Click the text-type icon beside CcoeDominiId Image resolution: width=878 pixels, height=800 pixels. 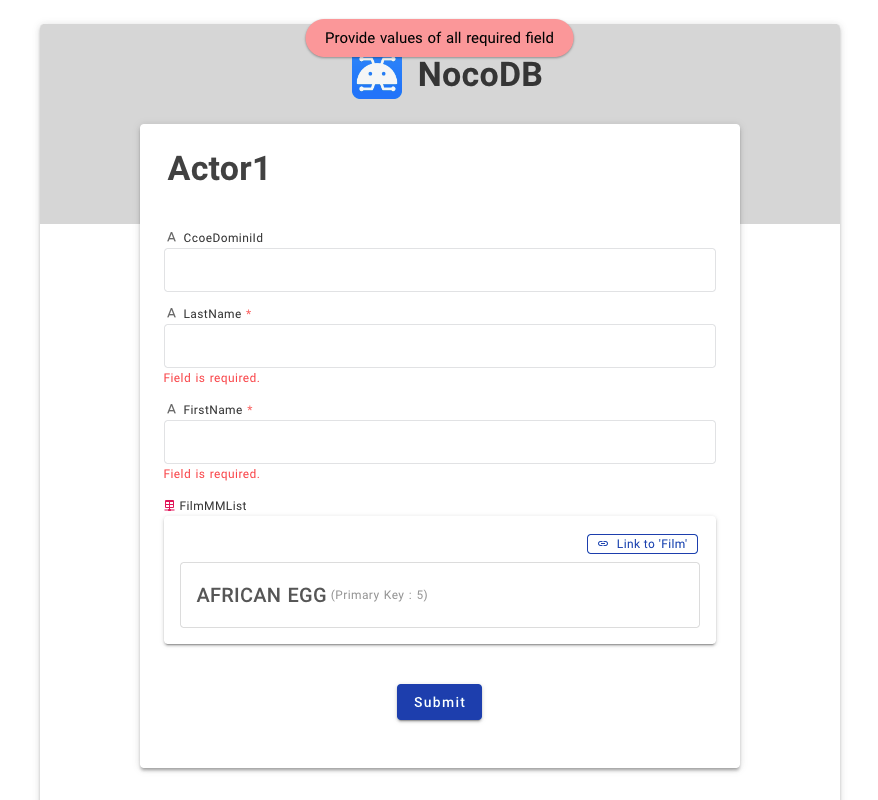pyautogui.click(x=170, y=237)
